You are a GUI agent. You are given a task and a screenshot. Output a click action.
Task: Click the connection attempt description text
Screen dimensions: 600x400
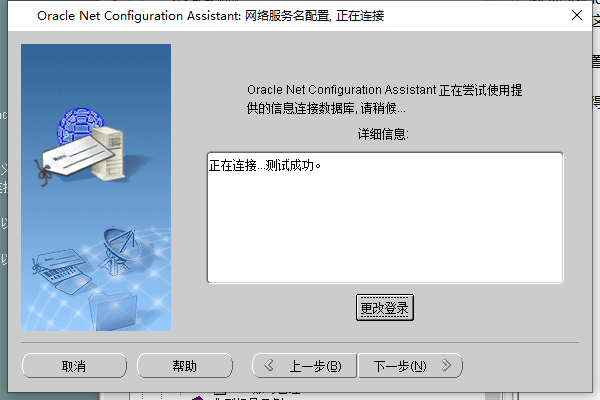click(384, 99)
